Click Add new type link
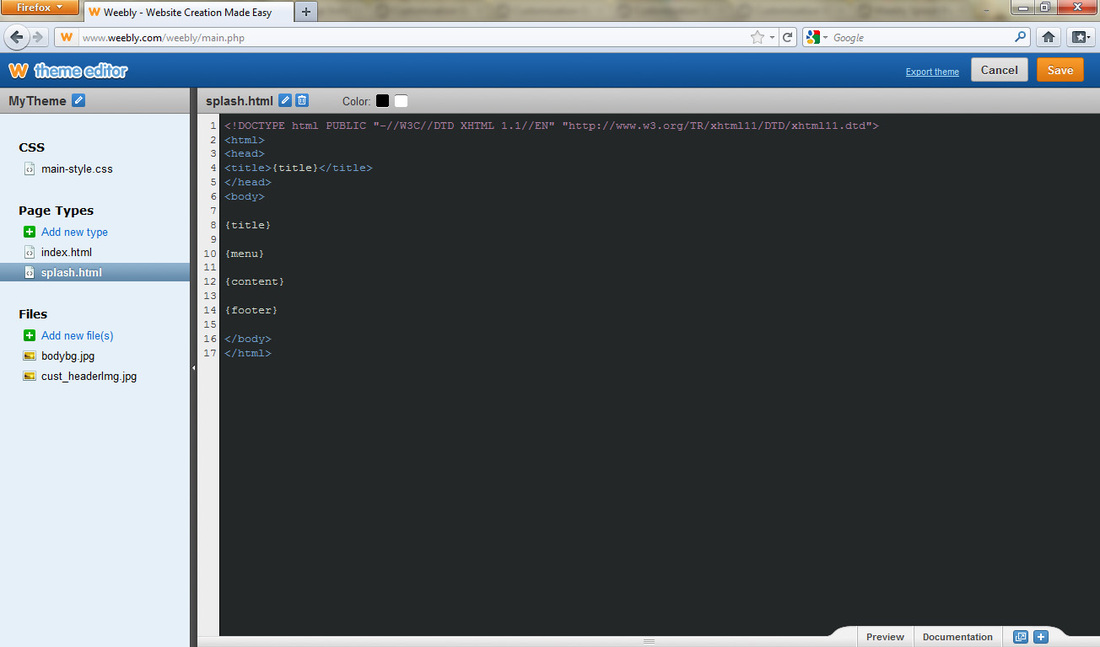The image size is (1100, 647). 74,232
